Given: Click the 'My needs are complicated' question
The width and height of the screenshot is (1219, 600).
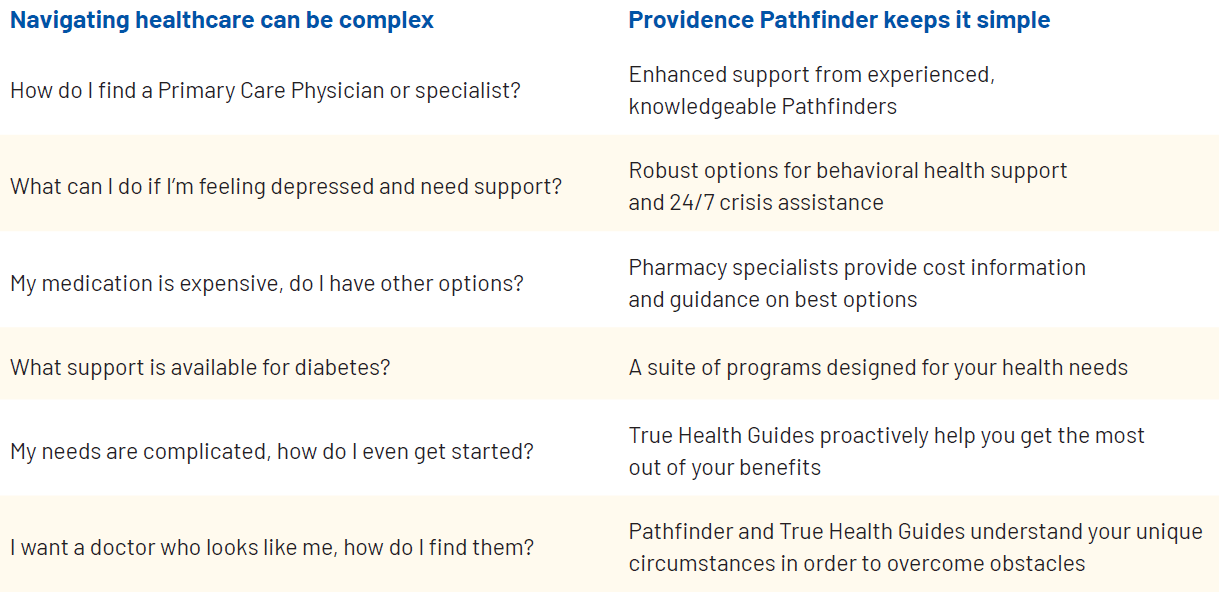Looking at the screenshot, I should [x=271, y=451].
